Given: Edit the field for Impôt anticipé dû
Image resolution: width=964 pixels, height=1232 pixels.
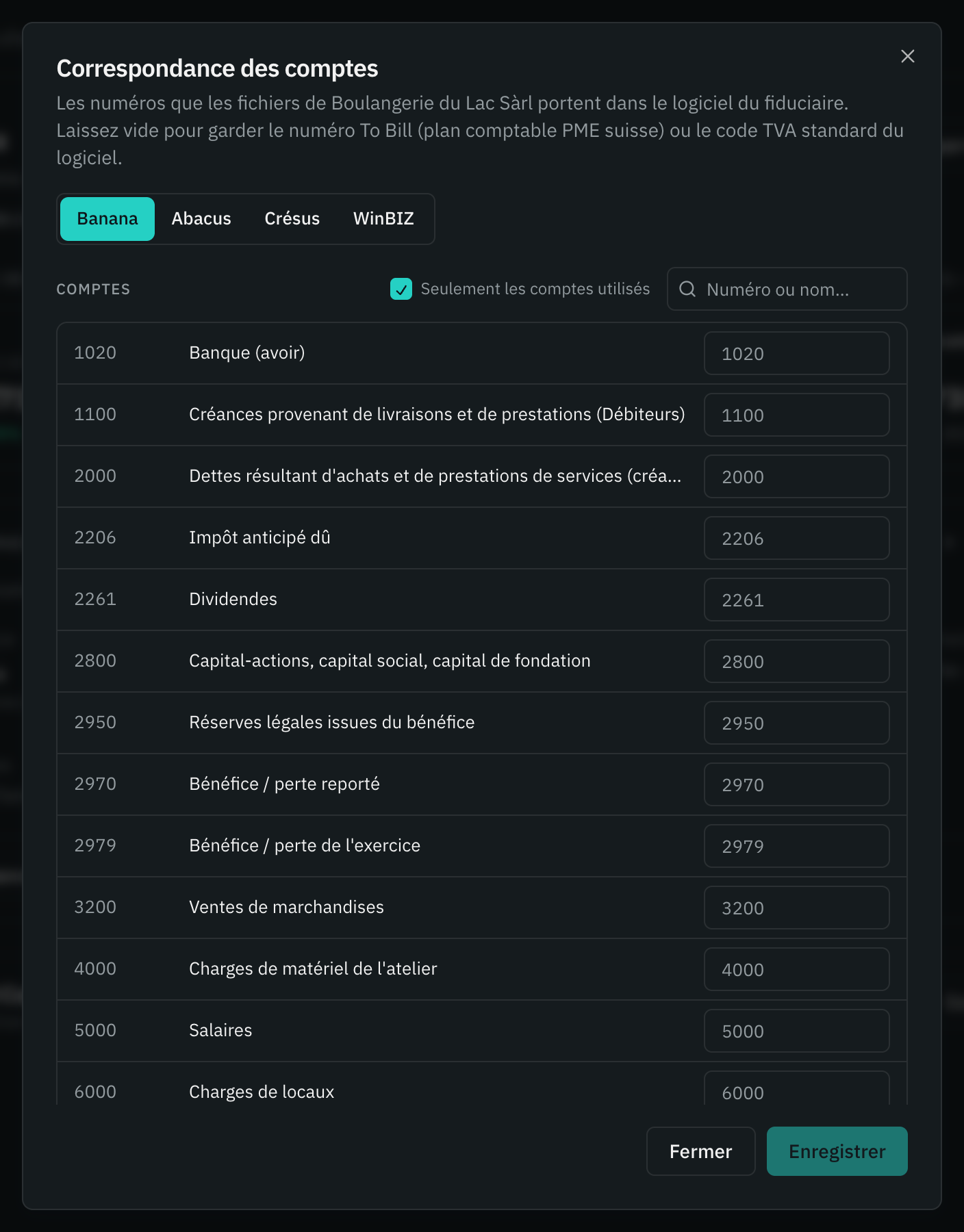Looking at the screenshot, I should click(797, 538).
